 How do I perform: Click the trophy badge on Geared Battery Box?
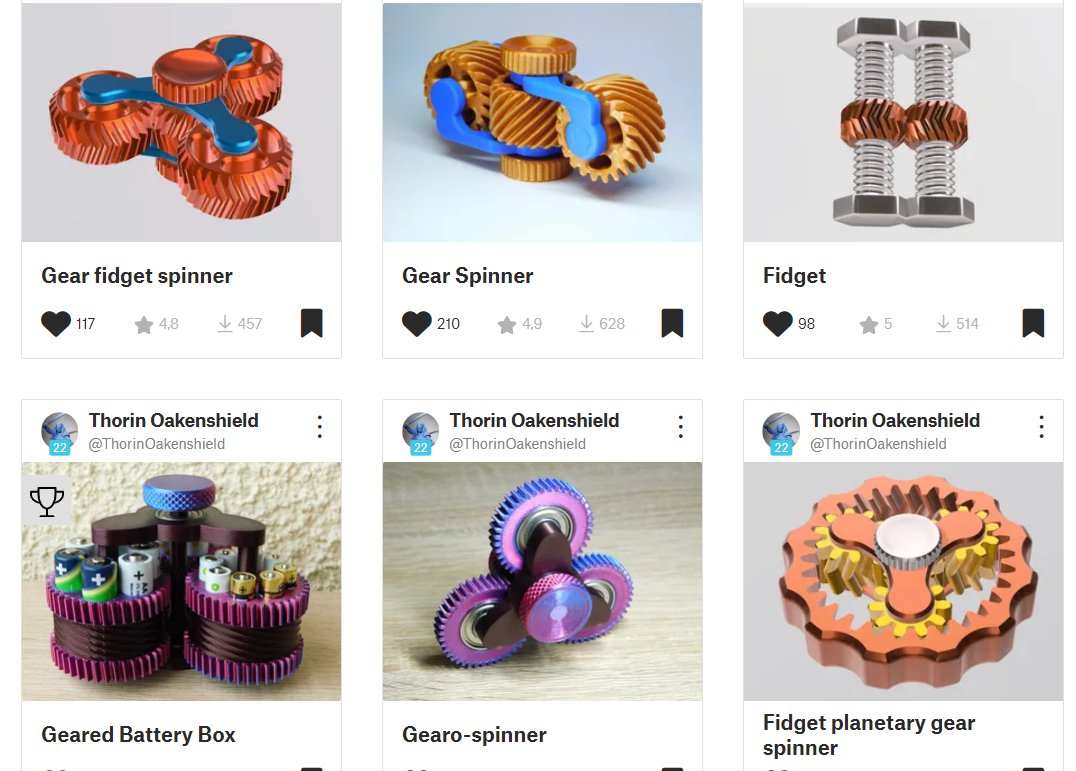47,501
